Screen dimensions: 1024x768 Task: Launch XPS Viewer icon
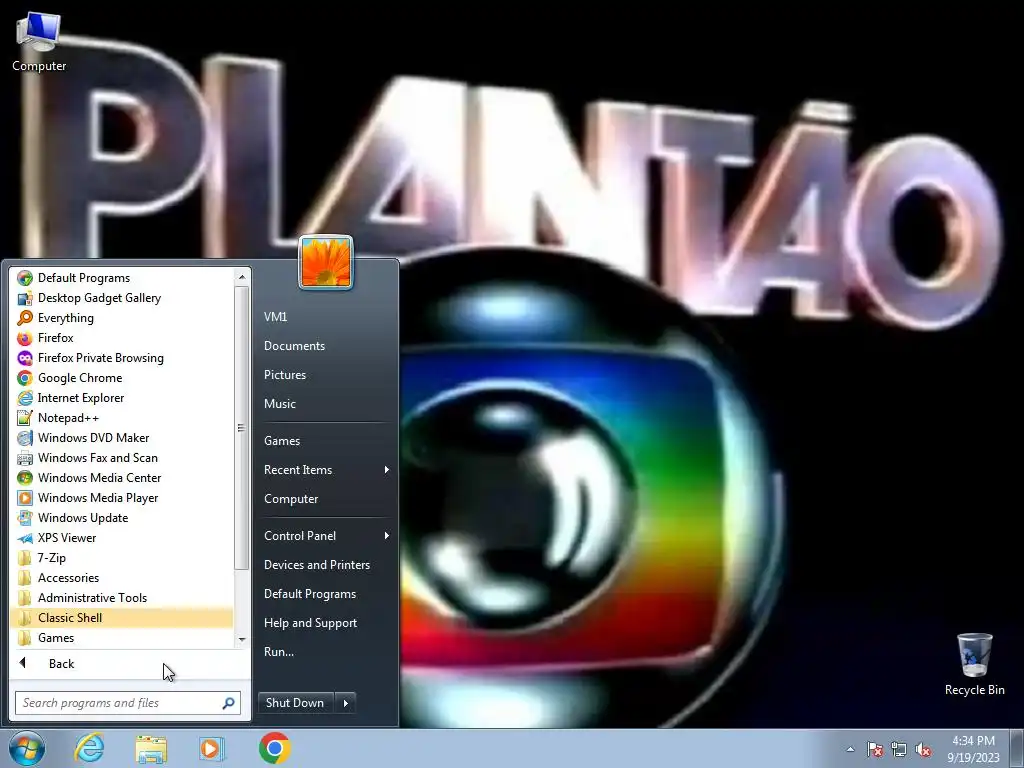point(25,538)
